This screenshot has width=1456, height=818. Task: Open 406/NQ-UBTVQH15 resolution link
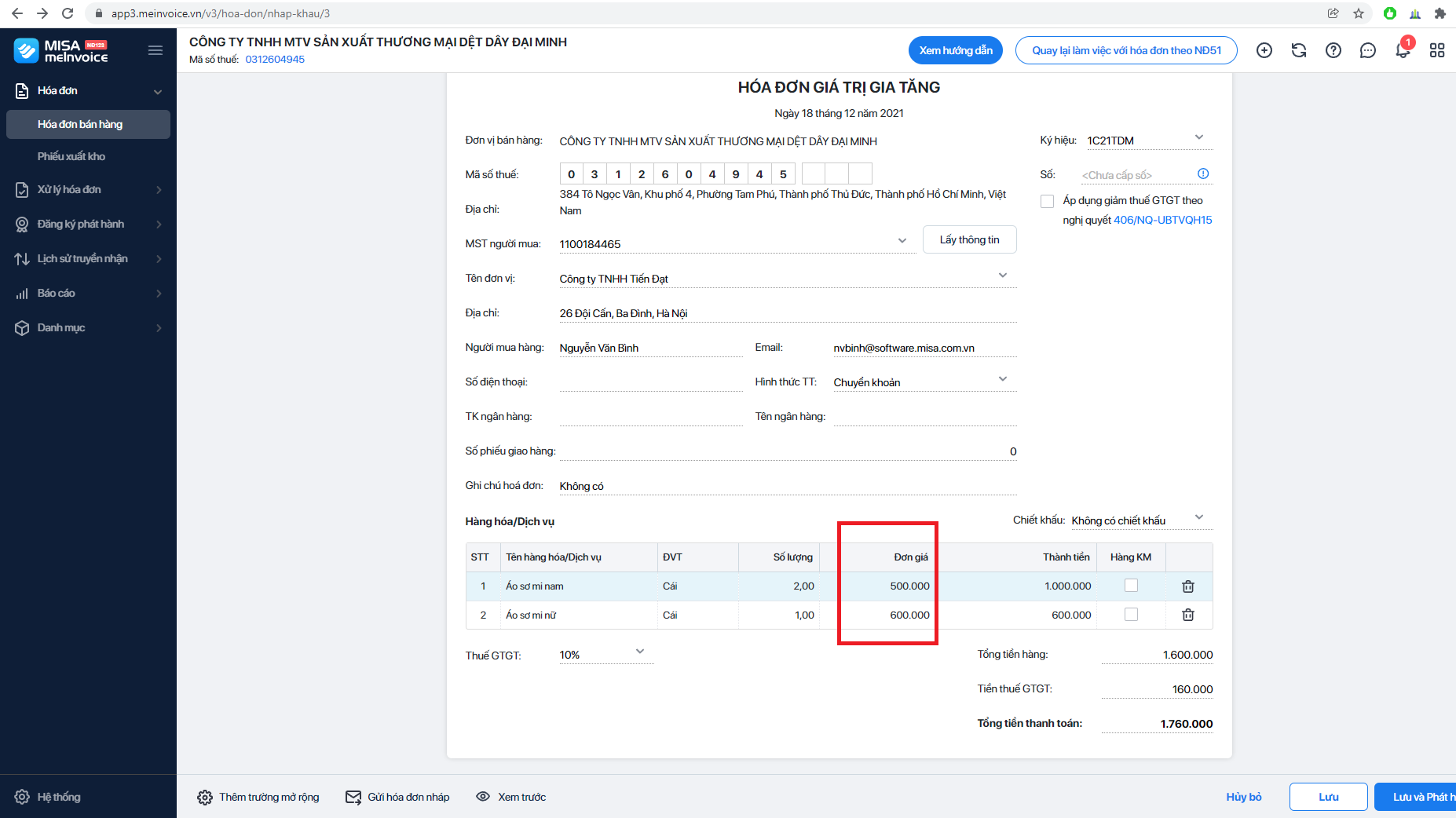pos(1162,221)
